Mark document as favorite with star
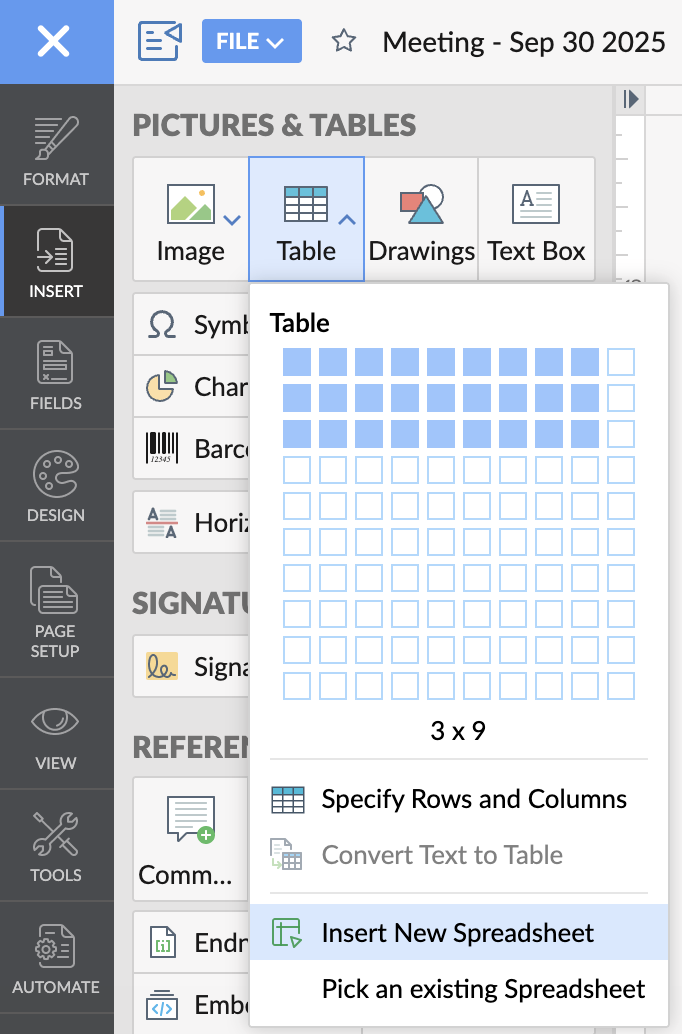 (x=344, y=42)
